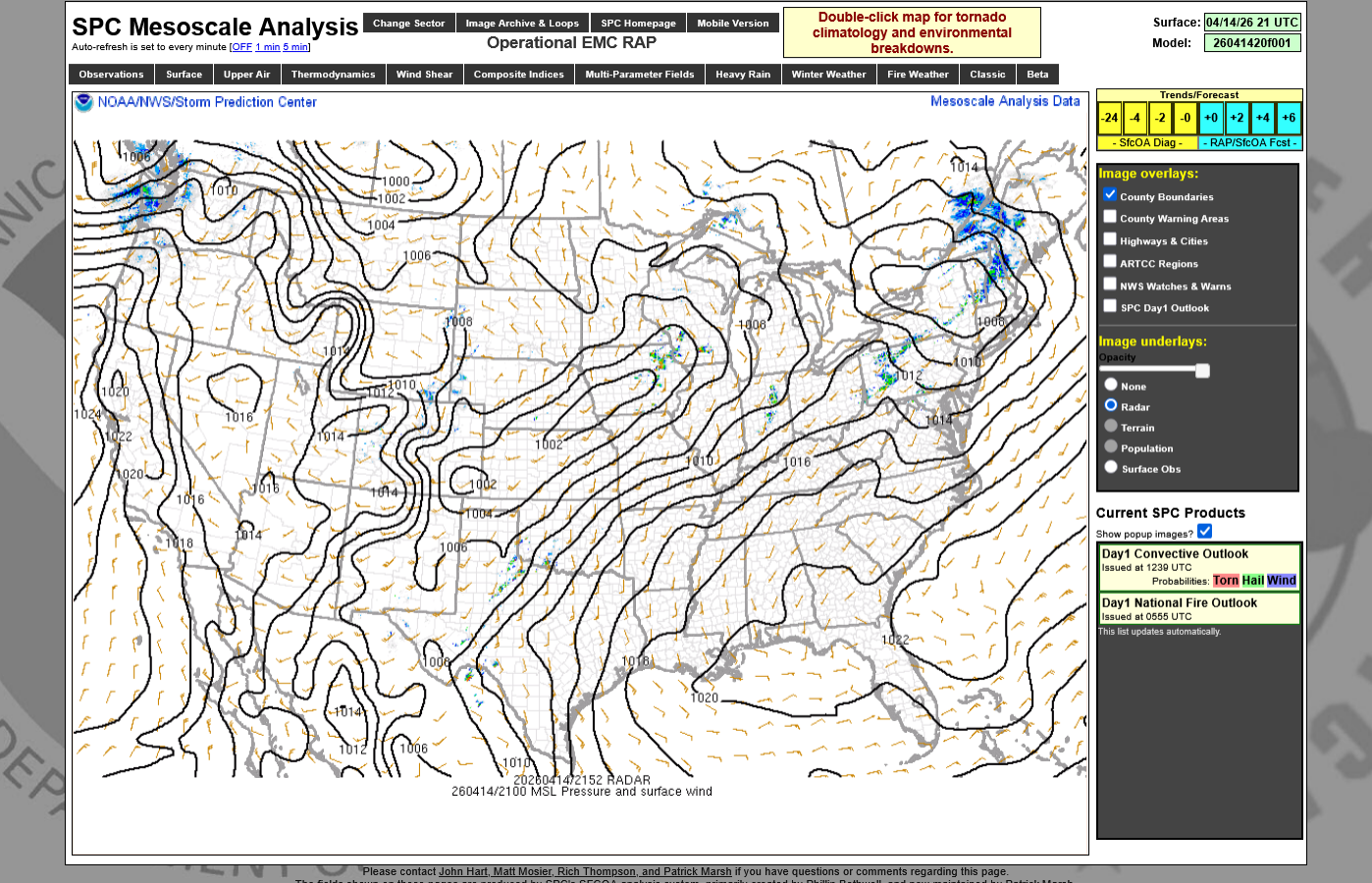Toggle County Warning Areas overlay

pyautogui.click(x=1110, y=217)
